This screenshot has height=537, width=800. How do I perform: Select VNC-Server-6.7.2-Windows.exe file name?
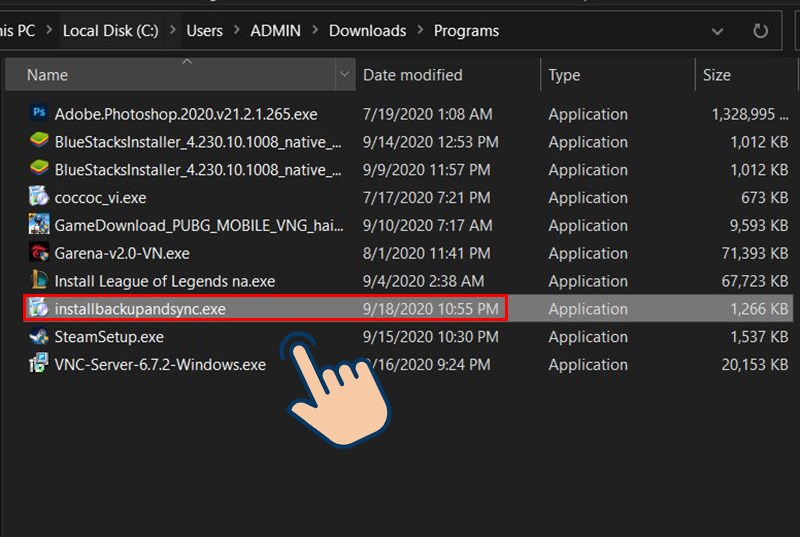pyautogui.click(x=160, y=365)
